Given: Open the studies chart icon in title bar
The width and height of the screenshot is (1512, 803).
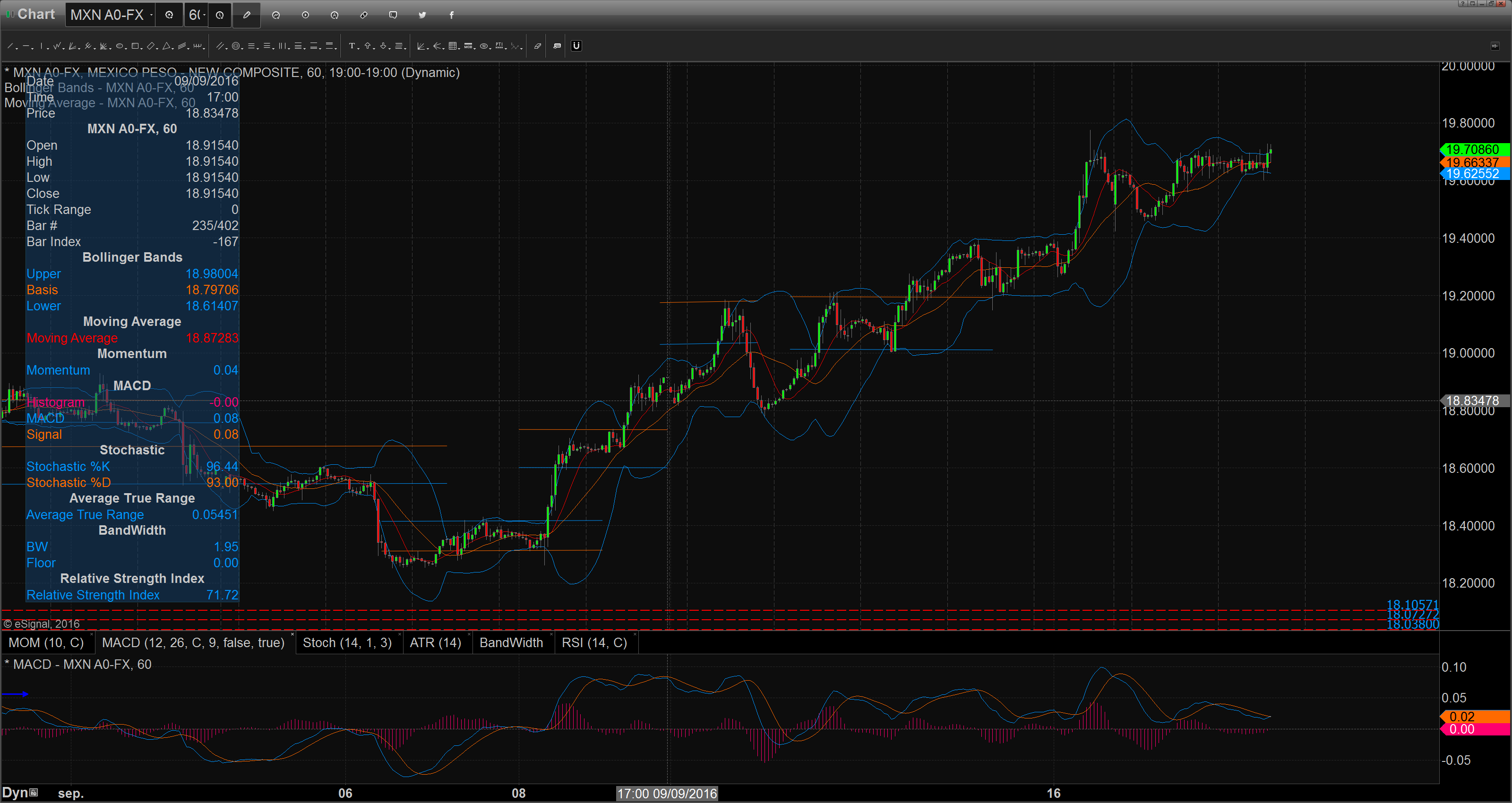Looking at the screenshot, I should 276,15.
